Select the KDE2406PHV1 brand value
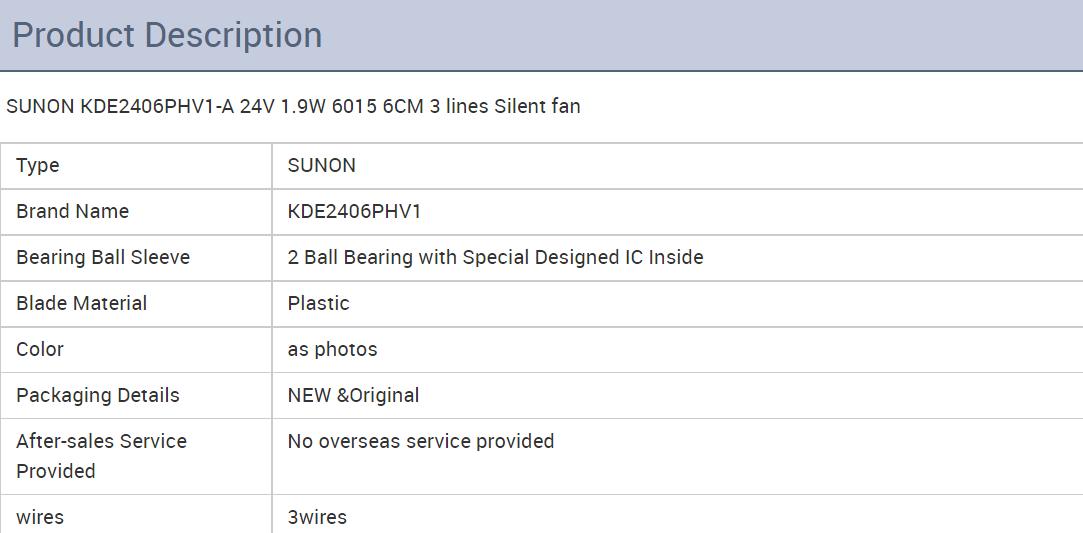The width and height of the screenshot is (1083, 533). [x=354, y=211]
